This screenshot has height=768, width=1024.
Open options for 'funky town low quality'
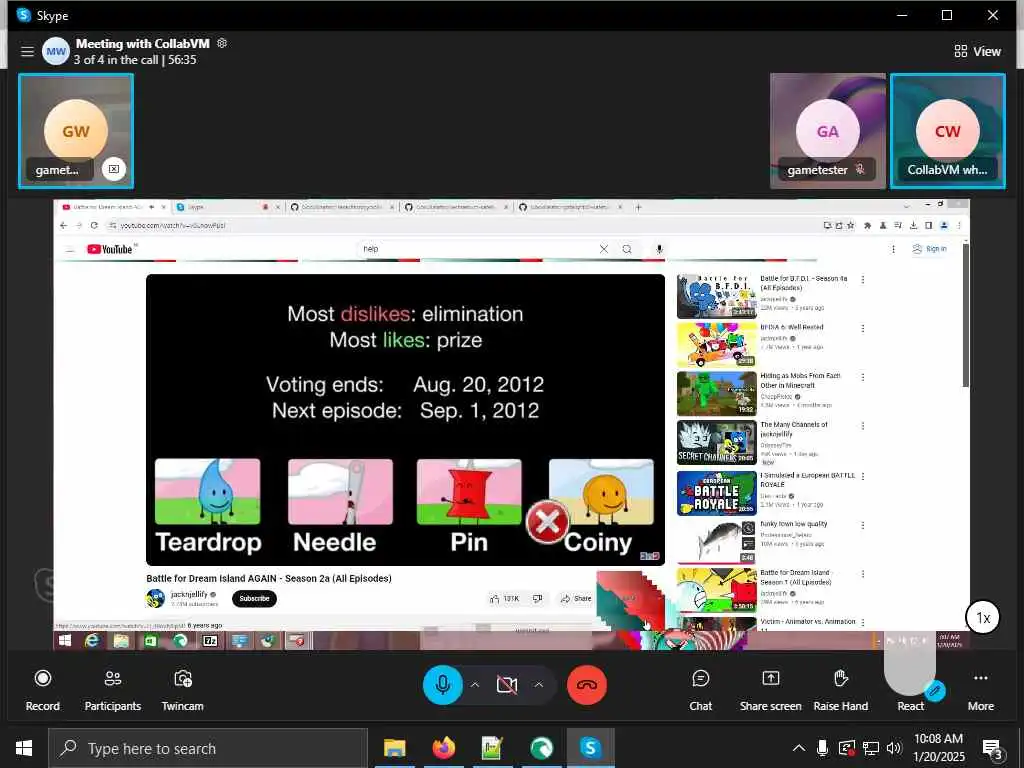tap(863, 525)
